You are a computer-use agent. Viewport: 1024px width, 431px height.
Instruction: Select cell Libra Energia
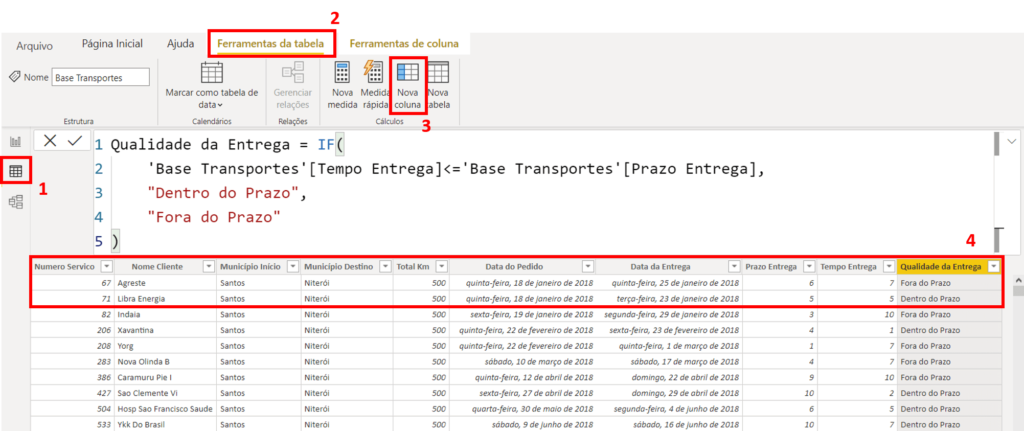pyautogui.click(x=166, y=298)
